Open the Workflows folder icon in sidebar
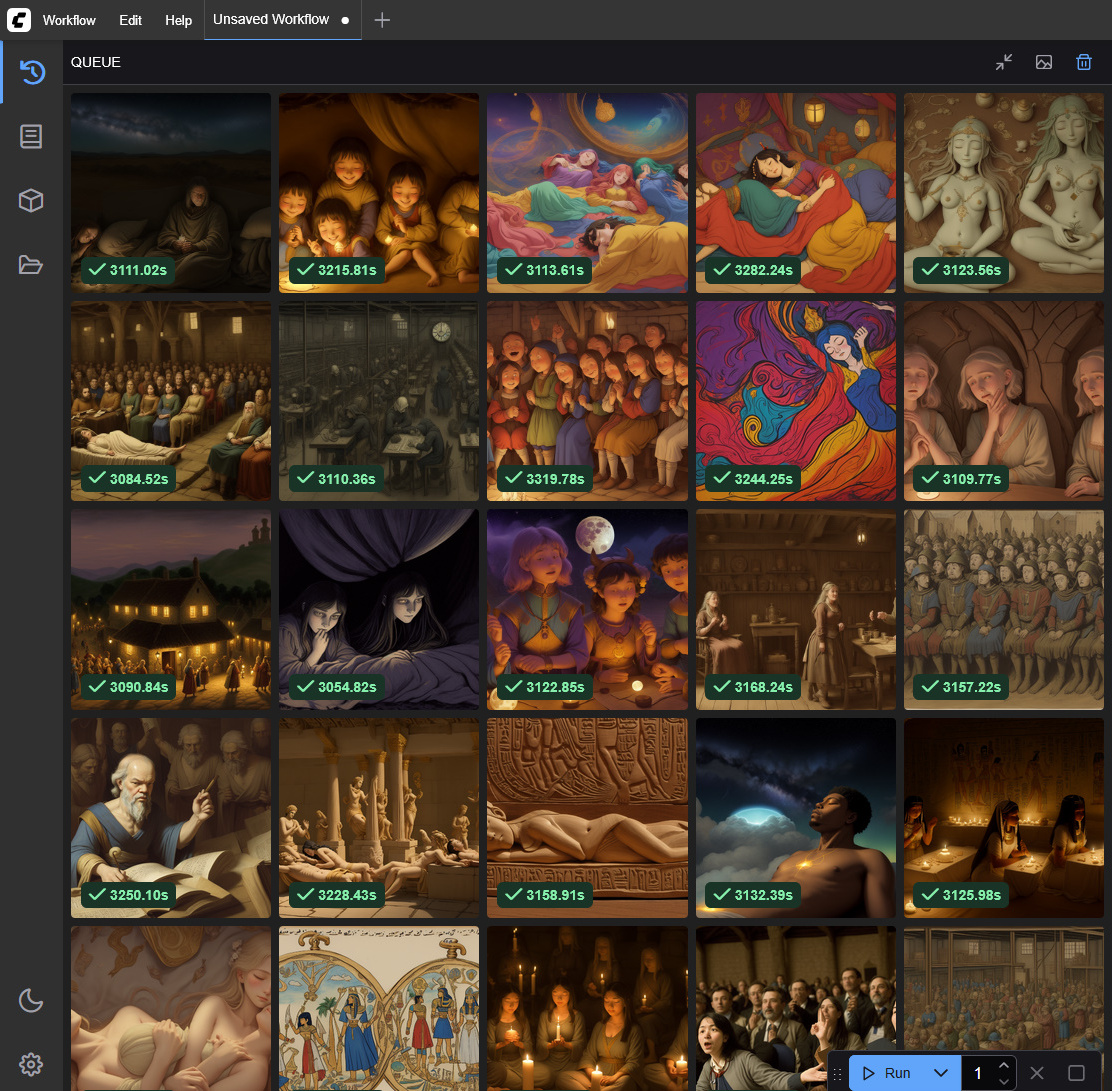The height and width of the screenshot is (1091, 1112). (31, 265)
